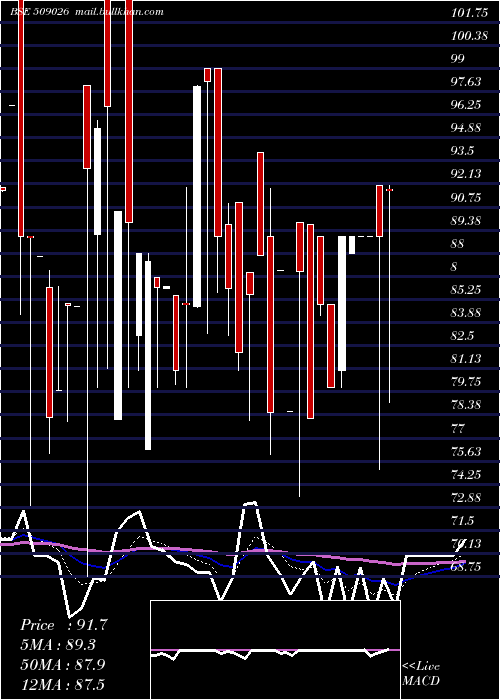Click the 77 price axis label
Image resolution: width=500 pixels, height=700 pixels.
point(458,429)
